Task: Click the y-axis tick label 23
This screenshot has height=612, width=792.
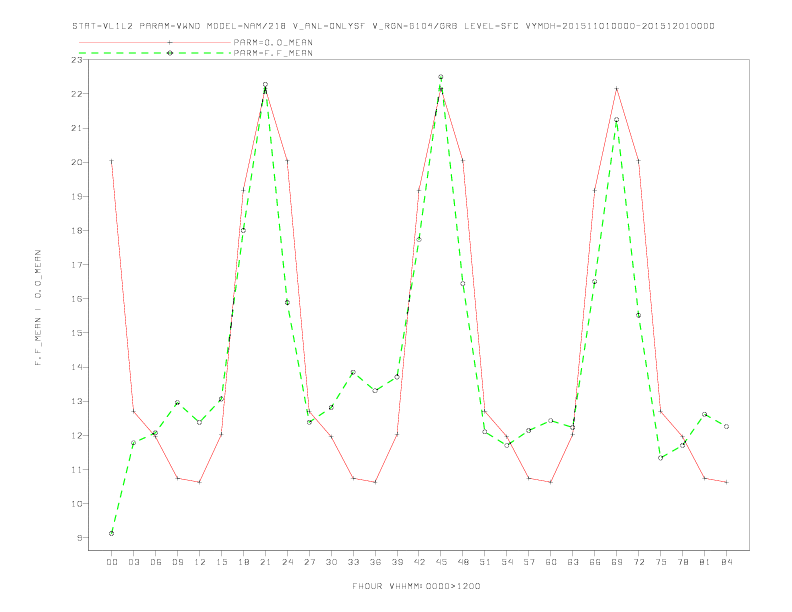Action: coord(77,60)
